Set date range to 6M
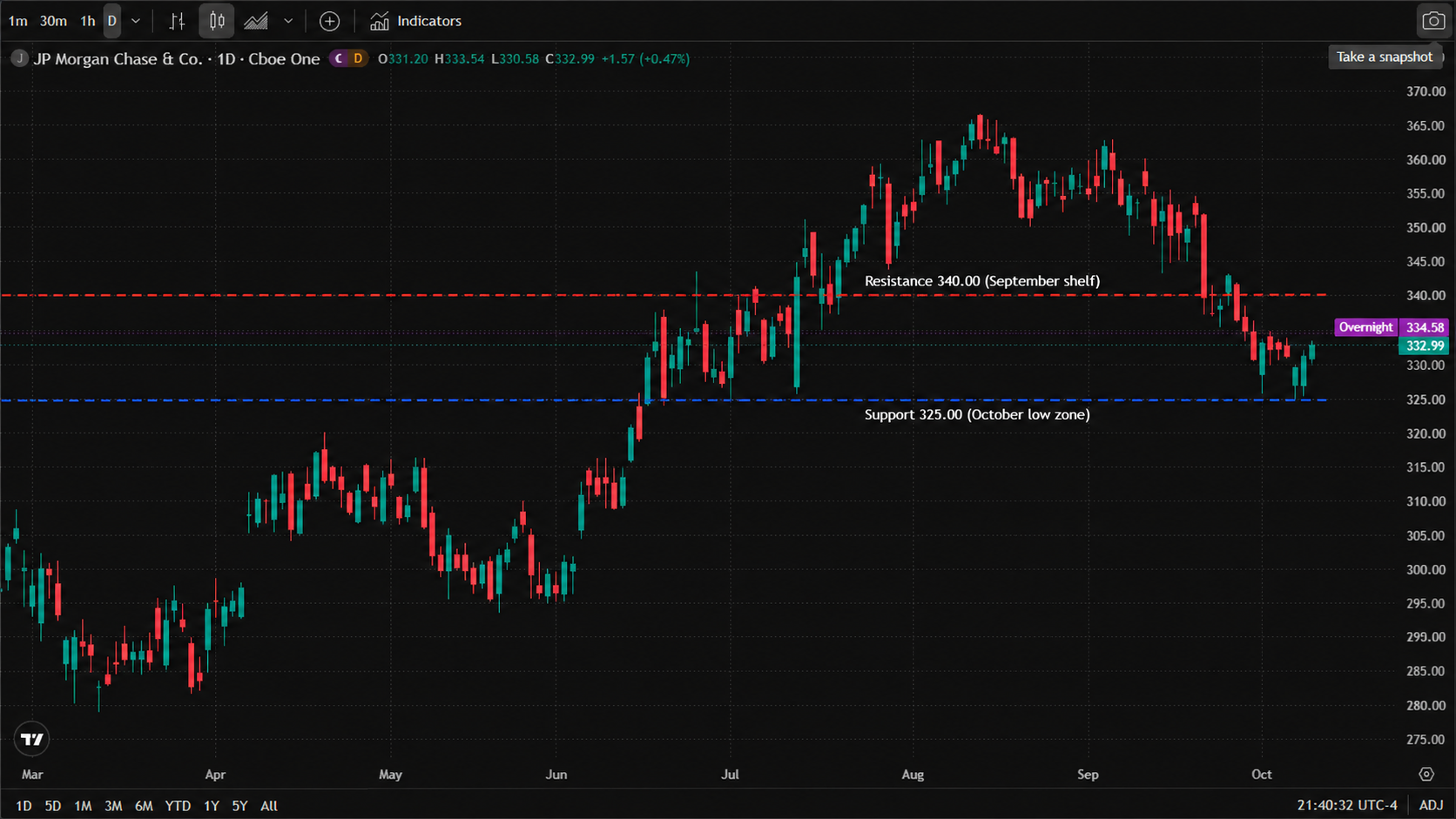This screenshot has height=819, width=1456. coord(144,806)
